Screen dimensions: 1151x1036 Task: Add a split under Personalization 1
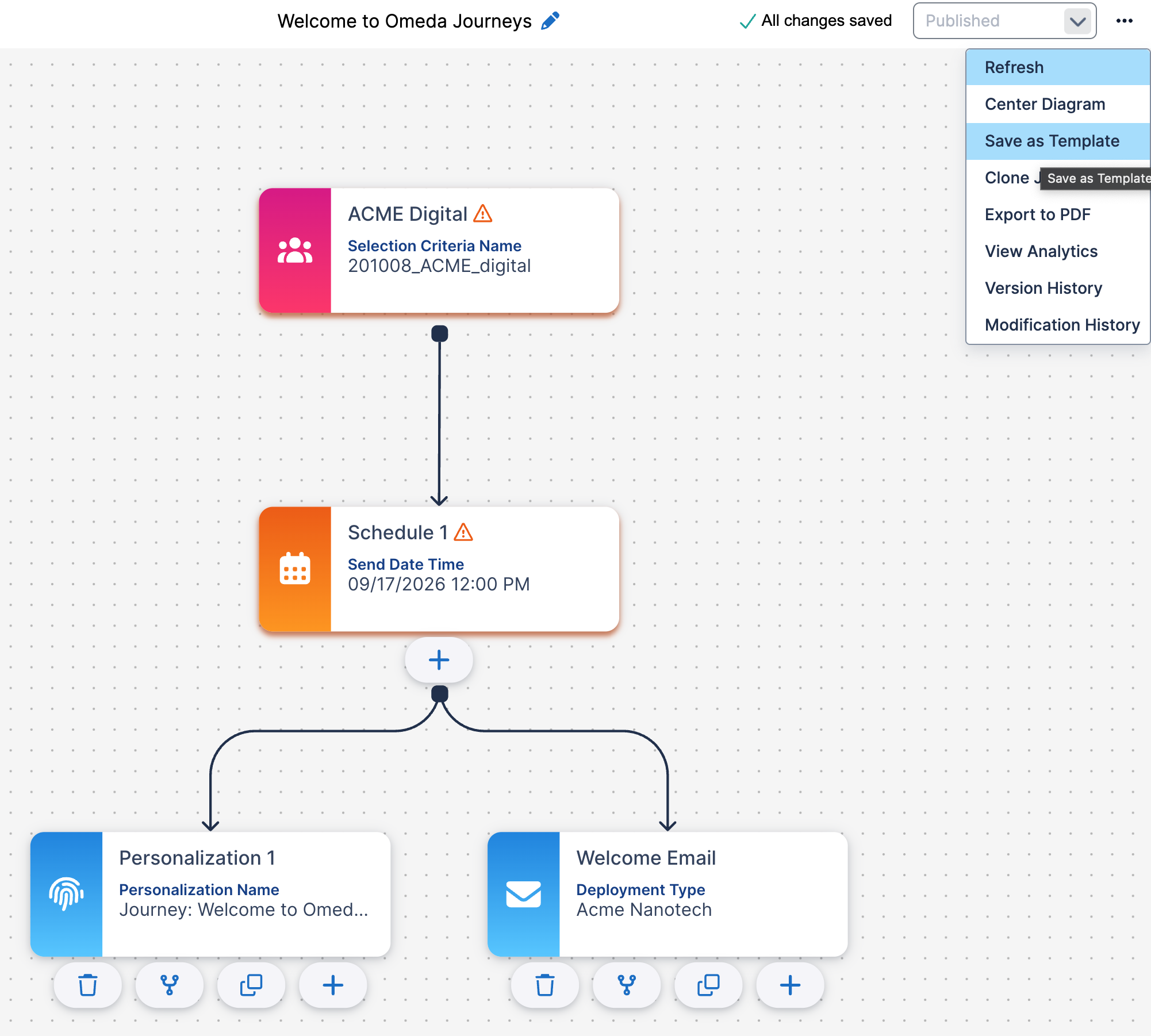[x=170, y=985]
